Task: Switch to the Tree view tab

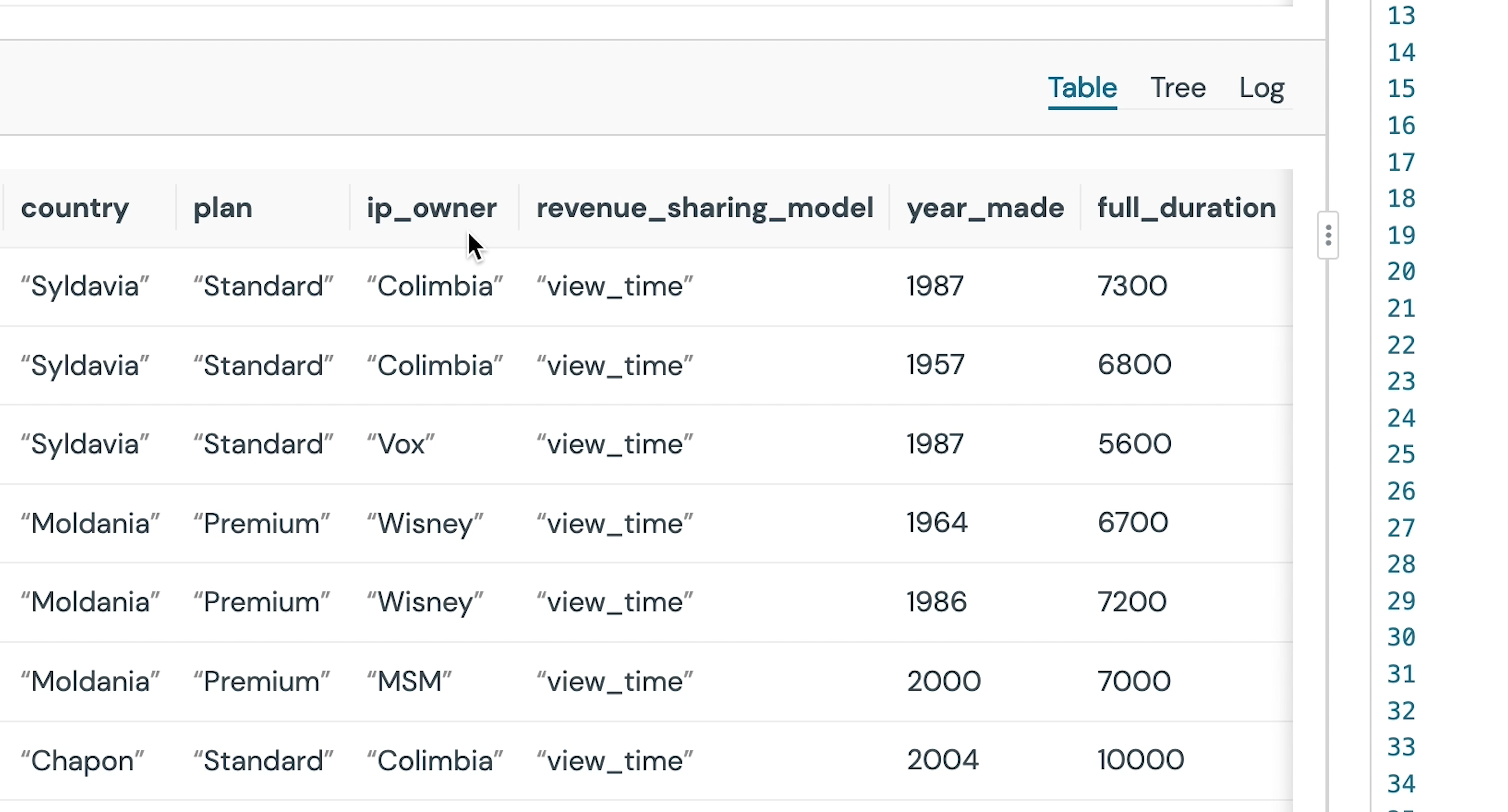Action: 1178,88
